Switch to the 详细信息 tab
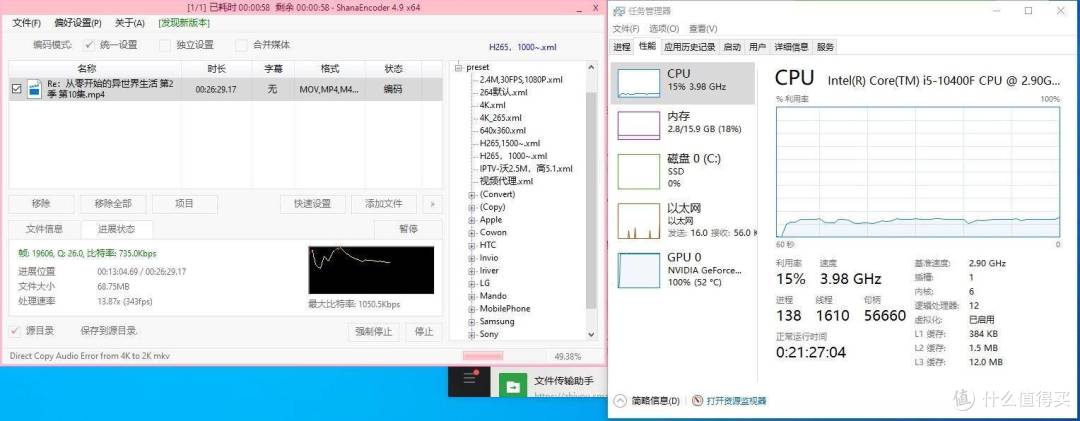Viewport: 1080px width, 421px height. 791,47
